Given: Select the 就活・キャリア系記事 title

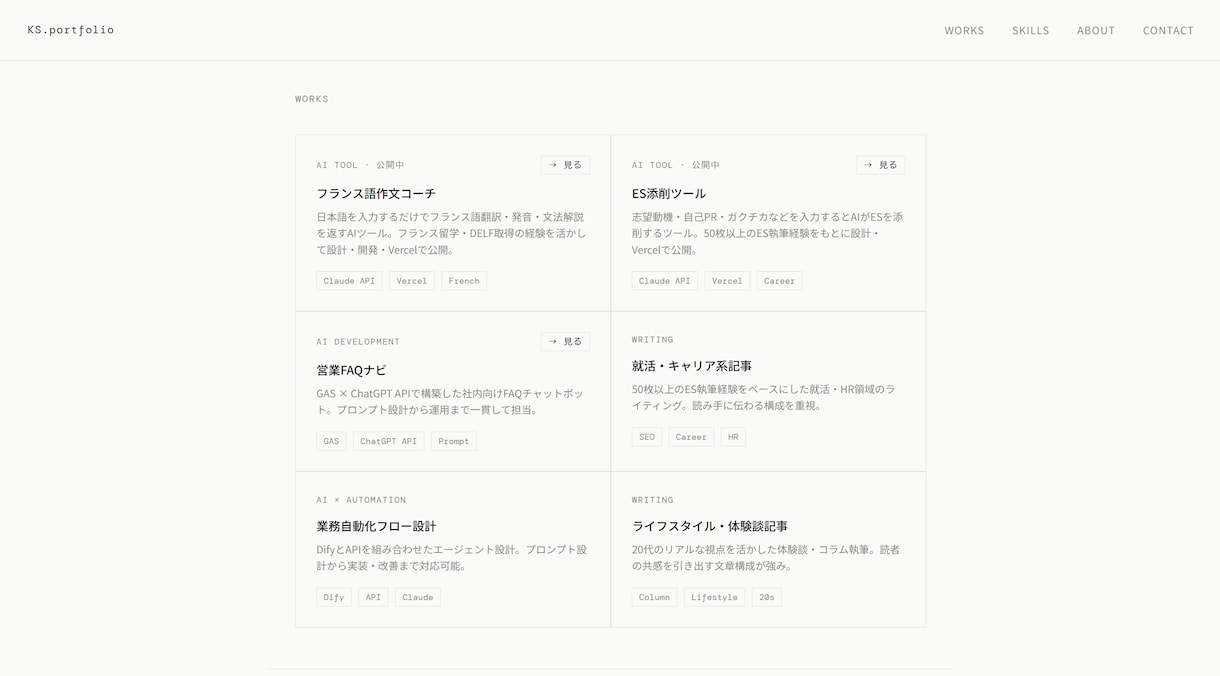Looking at the screenshot, I should [691, 366].
